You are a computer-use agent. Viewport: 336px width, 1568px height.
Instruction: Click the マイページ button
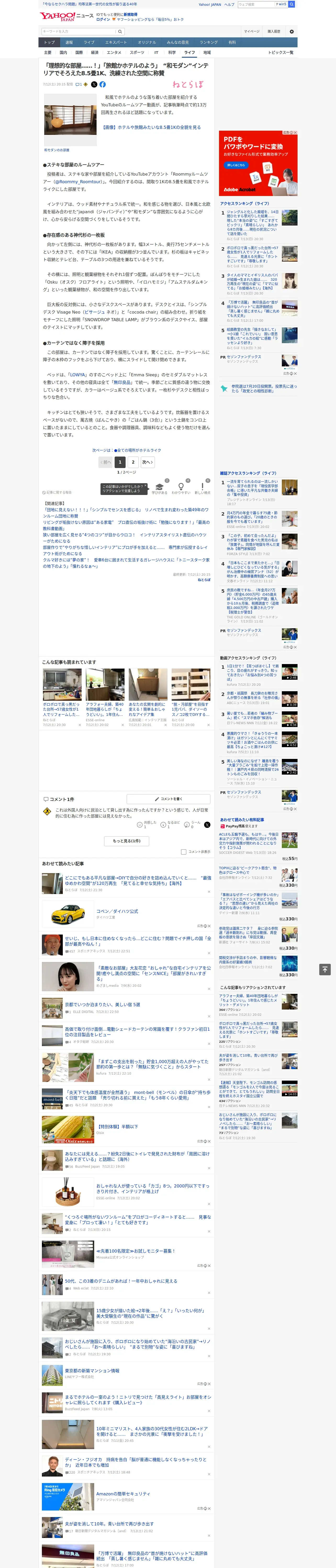pyautogui.click(x=252, y=32)
